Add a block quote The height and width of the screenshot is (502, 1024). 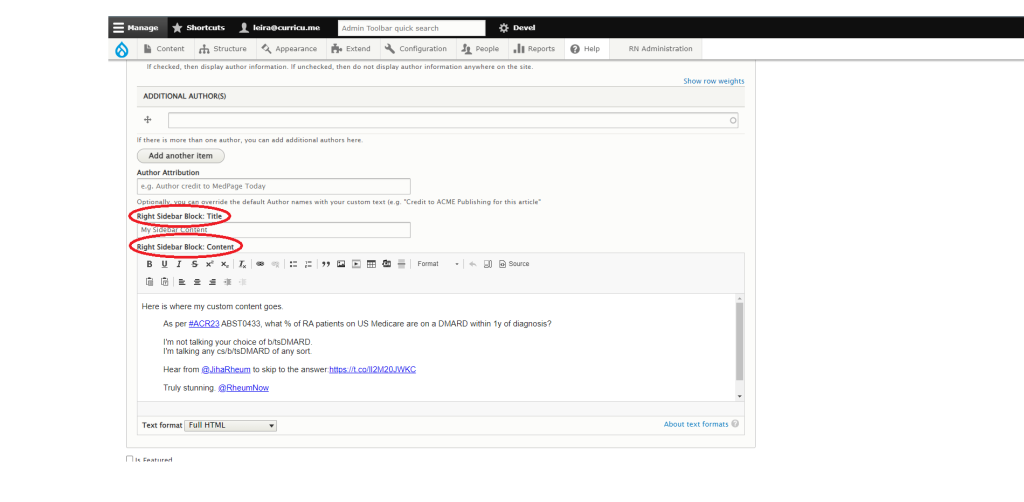(x=325, y=264)
